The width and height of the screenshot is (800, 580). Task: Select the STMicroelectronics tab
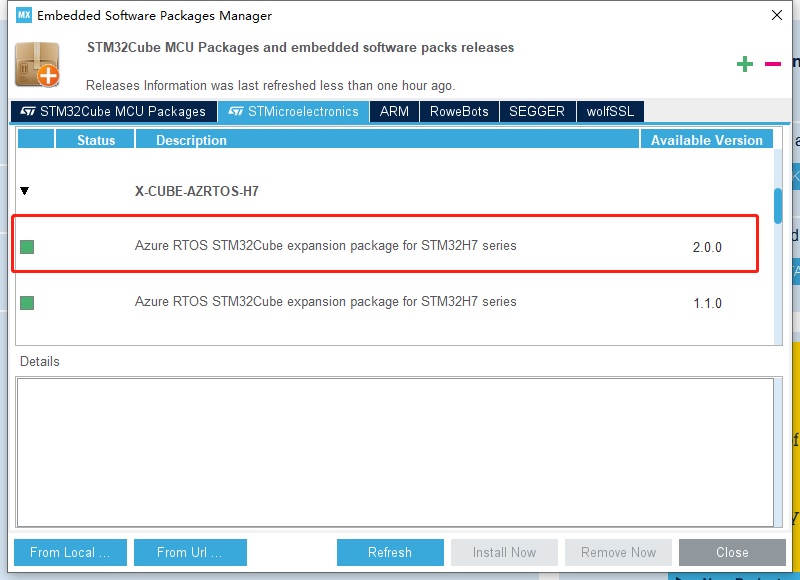pyautogui.click(x=293, y=111)
